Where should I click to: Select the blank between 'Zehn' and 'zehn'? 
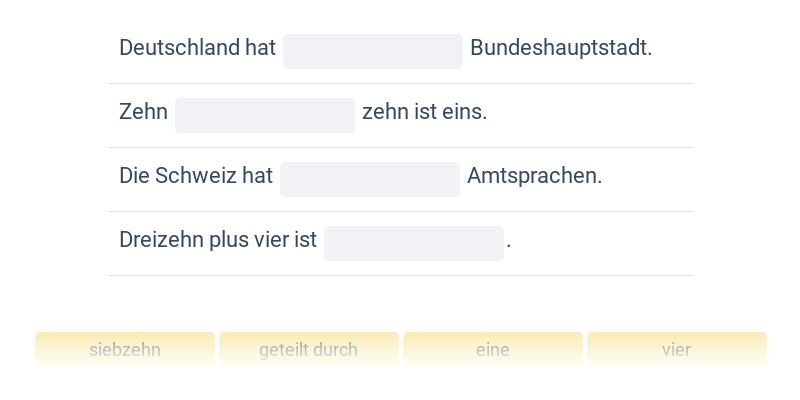265,115
